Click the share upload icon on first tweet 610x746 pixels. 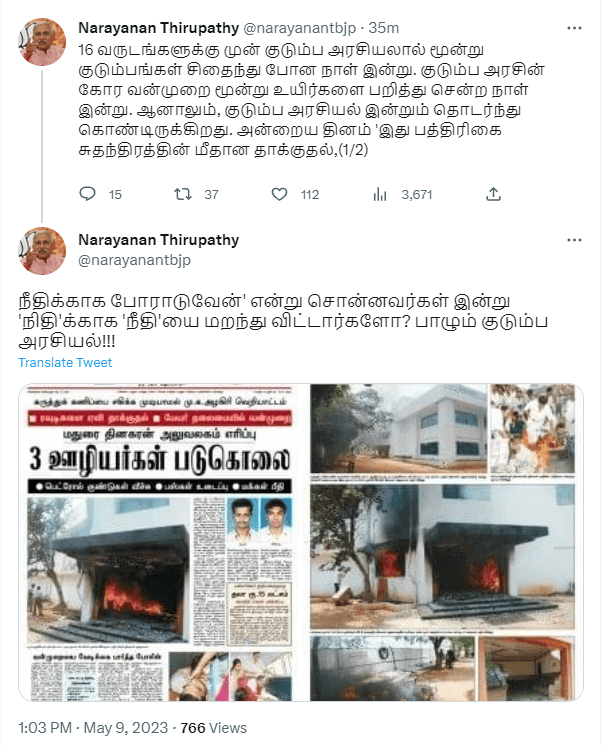(x=493, y=194)
